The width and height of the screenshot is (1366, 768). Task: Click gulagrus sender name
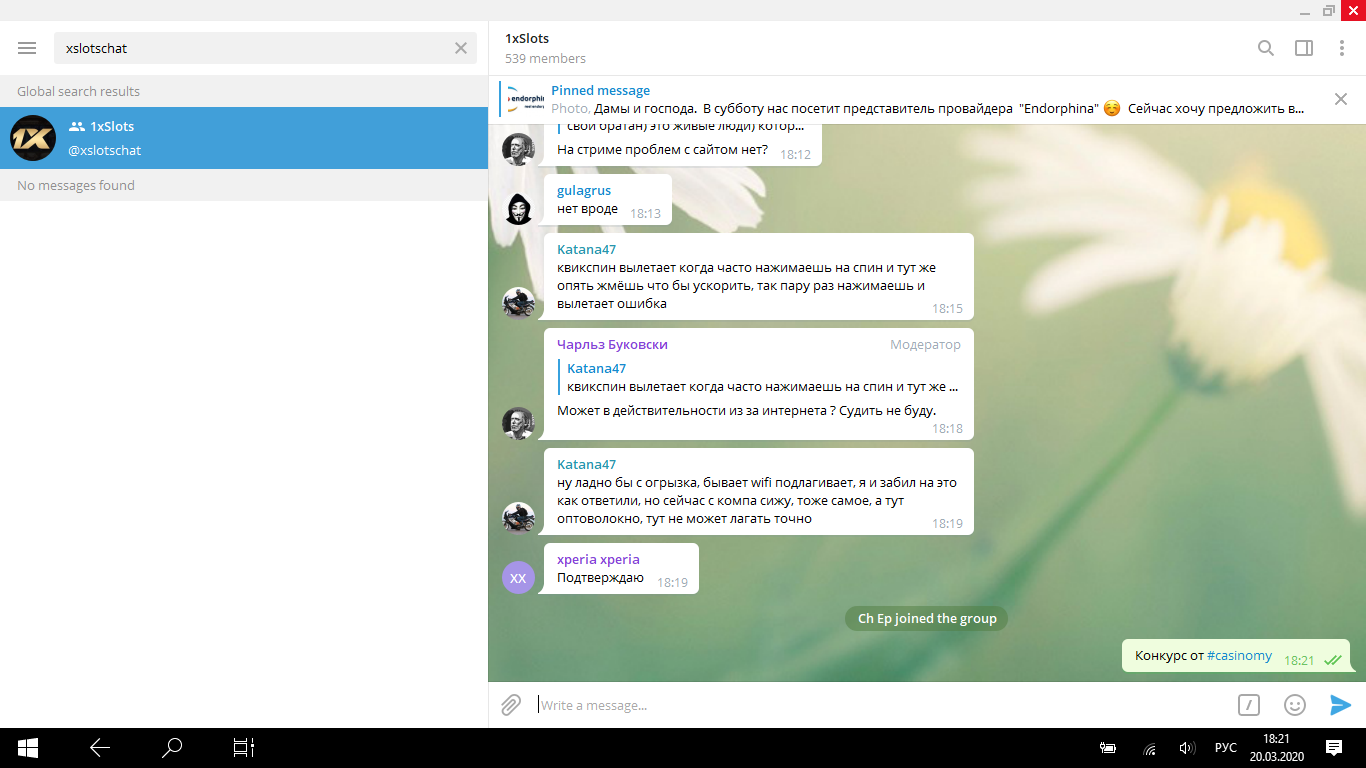[584, 190]
